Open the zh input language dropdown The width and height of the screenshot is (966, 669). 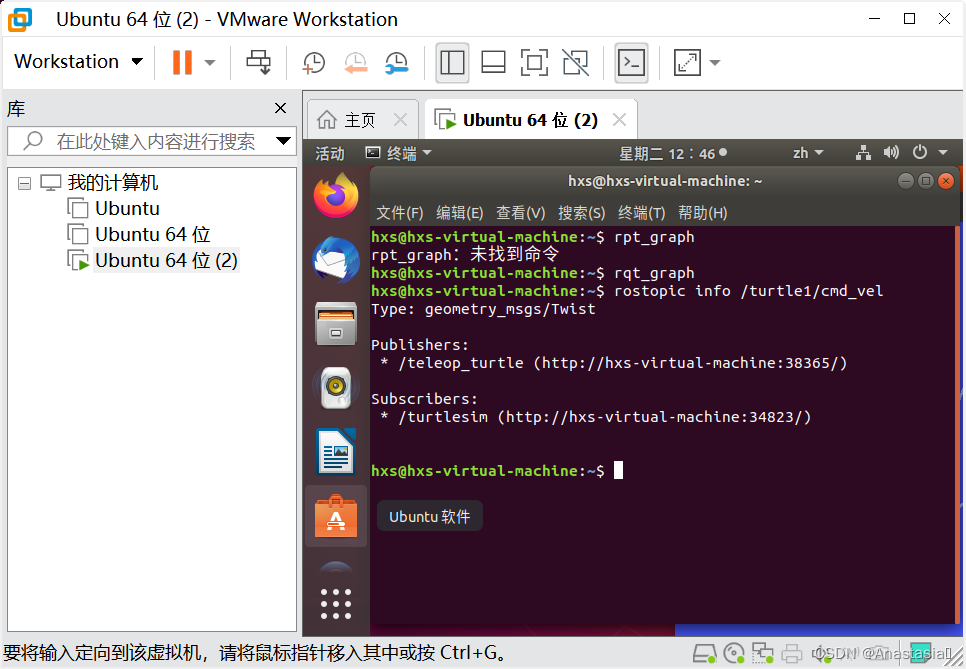click(x=808, y=152)
